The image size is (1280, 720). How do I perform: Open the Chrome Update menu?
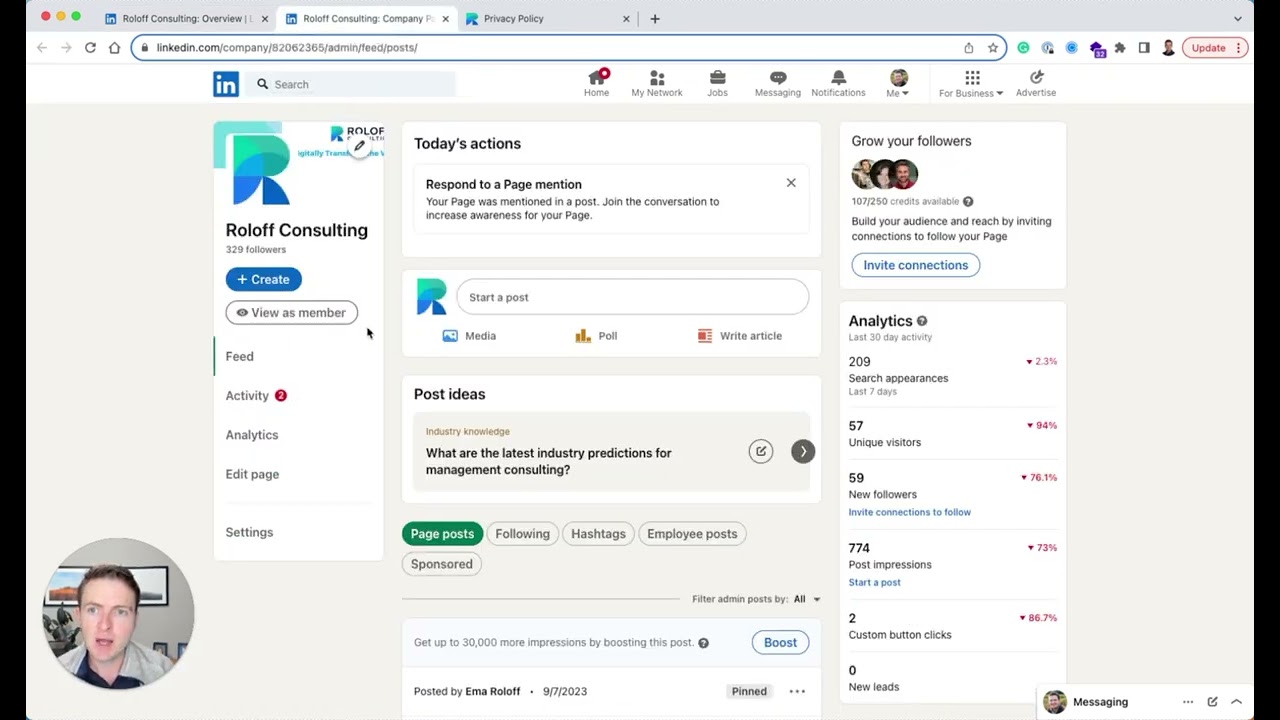tap(1214, 47)
